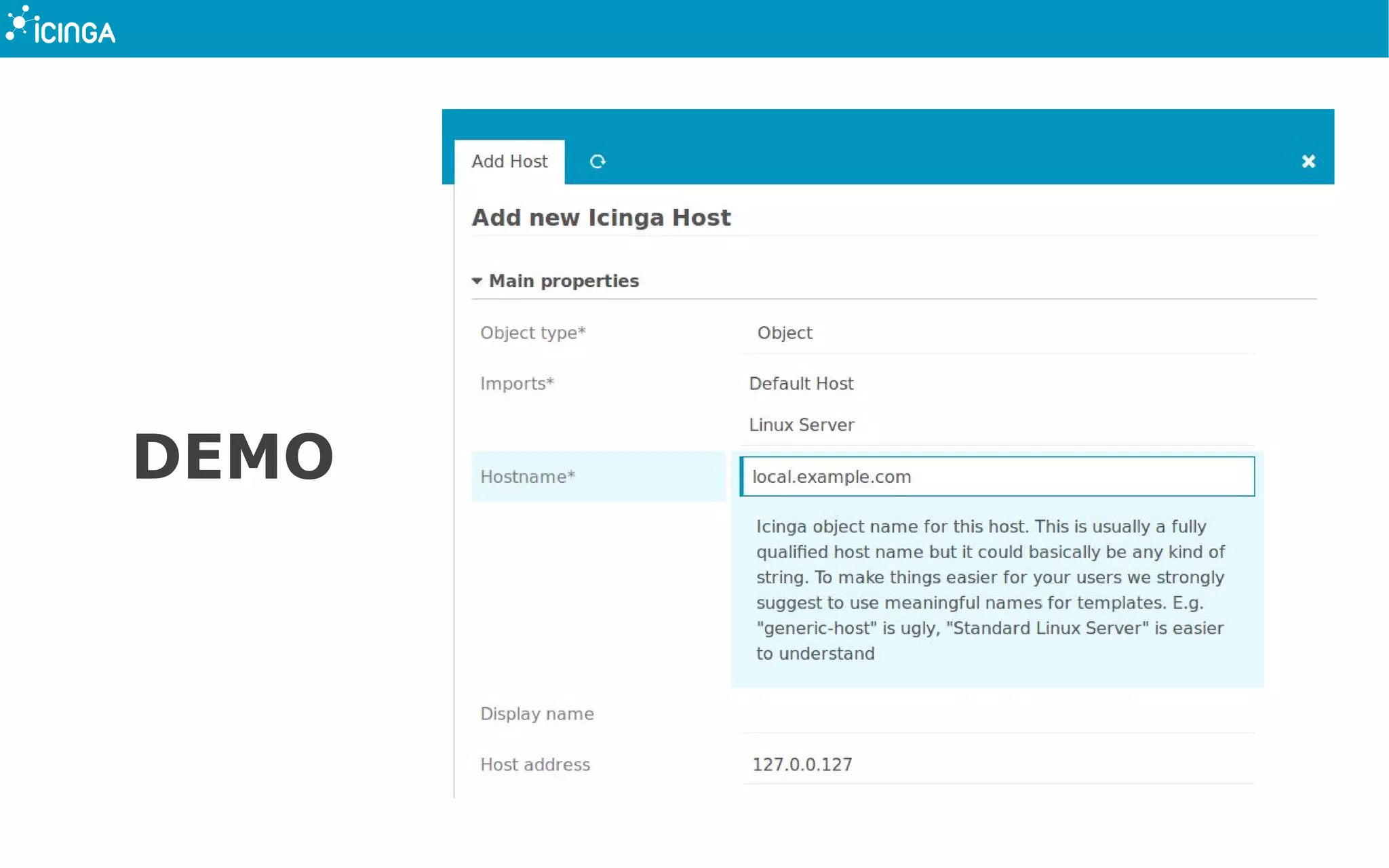This screenshot has height=868, width=1389.
Task: Click the Icinga logo in header
Action: [x=61, y=27]
